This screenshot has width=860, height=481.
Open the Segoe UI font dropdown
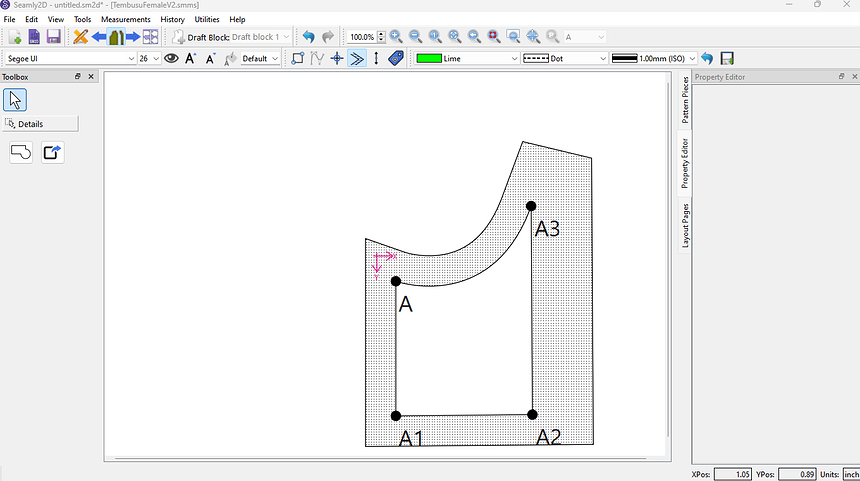point(70,59)
